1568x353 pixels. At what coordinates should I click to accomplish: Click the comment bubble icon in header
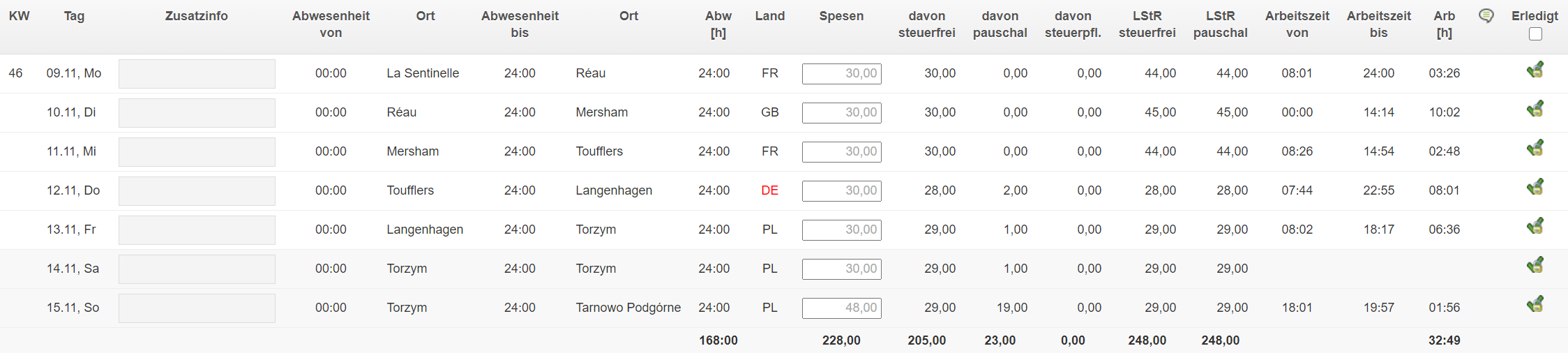click(x=1486, y=15)
